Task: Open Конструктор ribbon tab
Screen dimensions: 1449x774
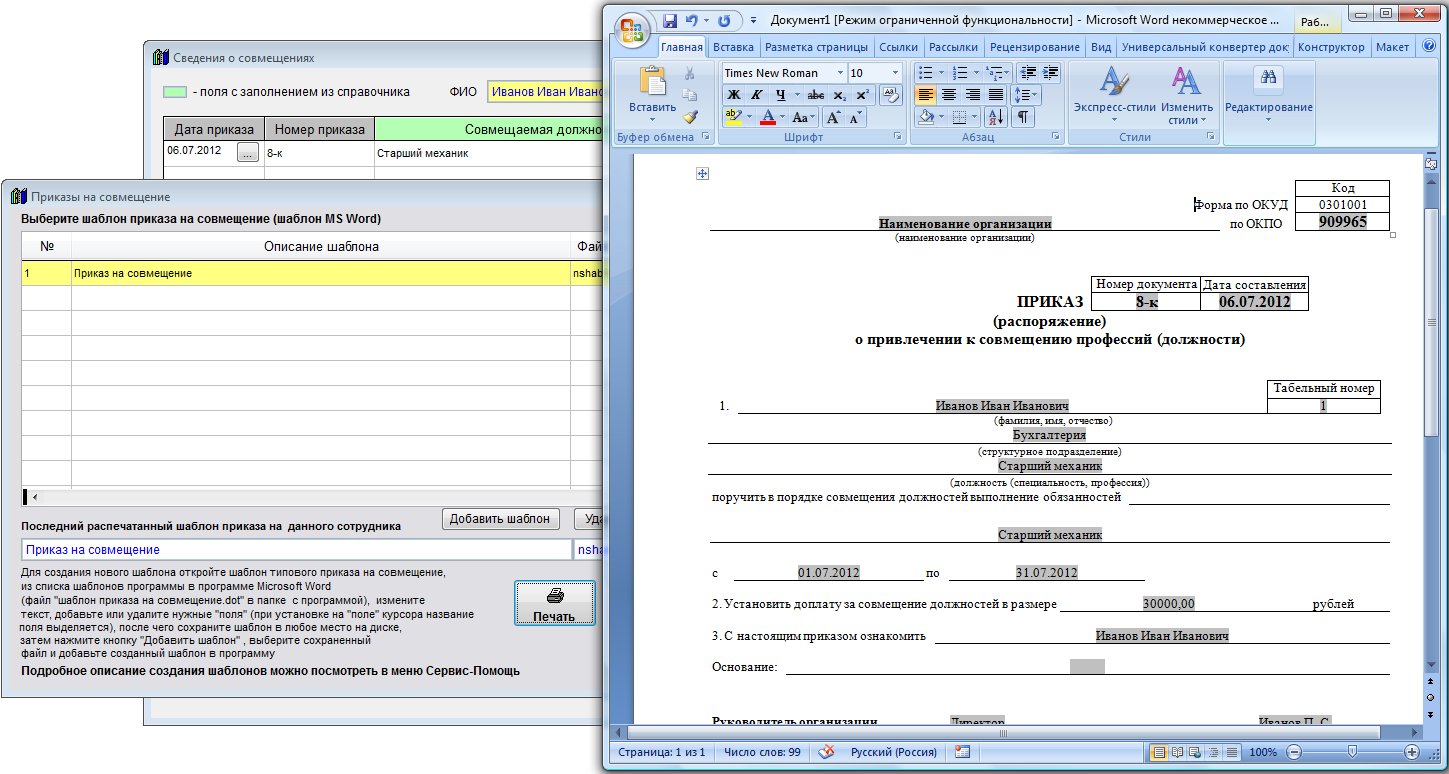Action: click(x=1330, y=47)
